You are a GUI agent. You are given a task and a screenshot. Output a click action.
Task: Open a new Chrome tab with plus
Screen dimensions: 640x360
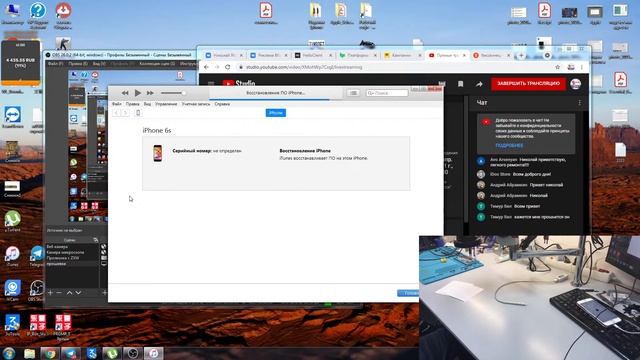click(x=521, y=55)
